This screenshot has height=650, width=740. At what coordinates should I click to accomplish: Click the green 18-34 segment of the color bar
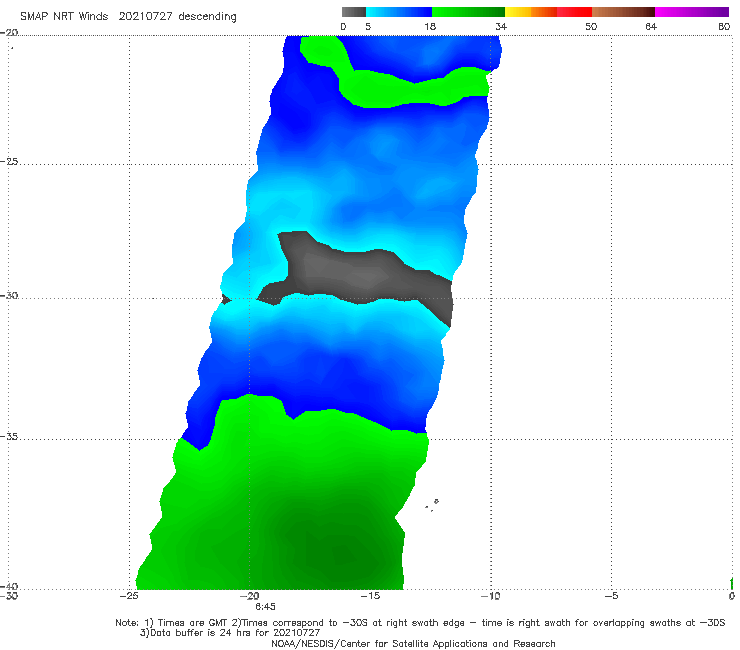[468, 12]
